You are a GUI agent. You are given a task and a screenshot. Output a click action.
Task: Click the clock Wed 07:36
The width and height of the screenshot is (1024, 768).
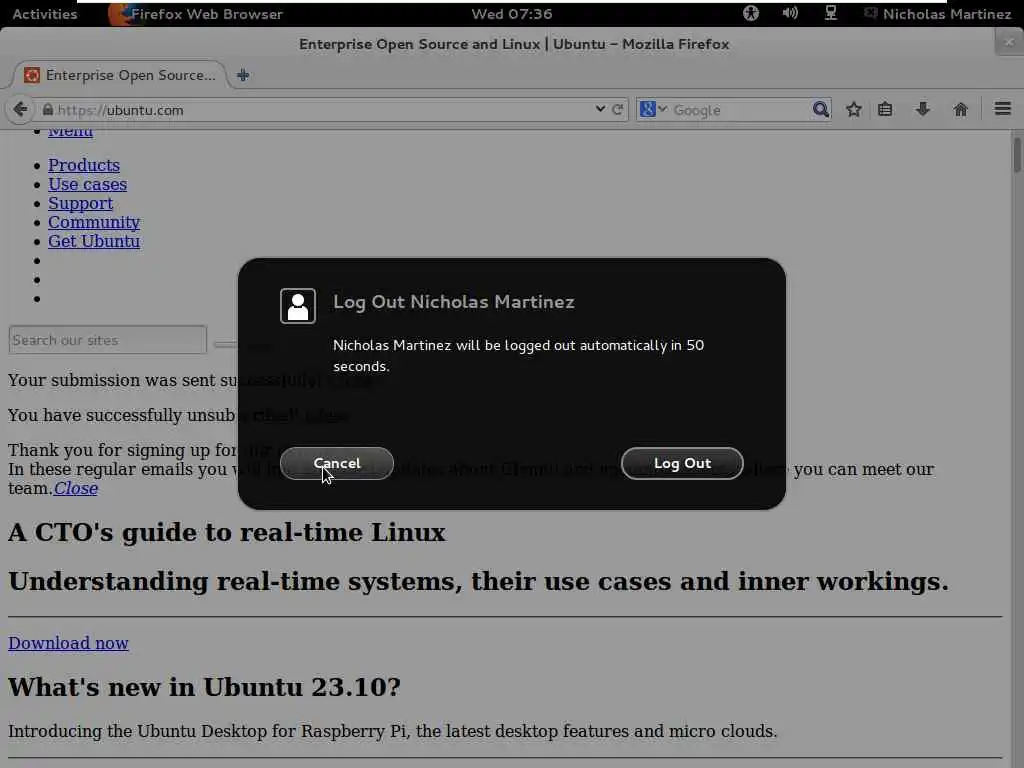pos(511,14)
